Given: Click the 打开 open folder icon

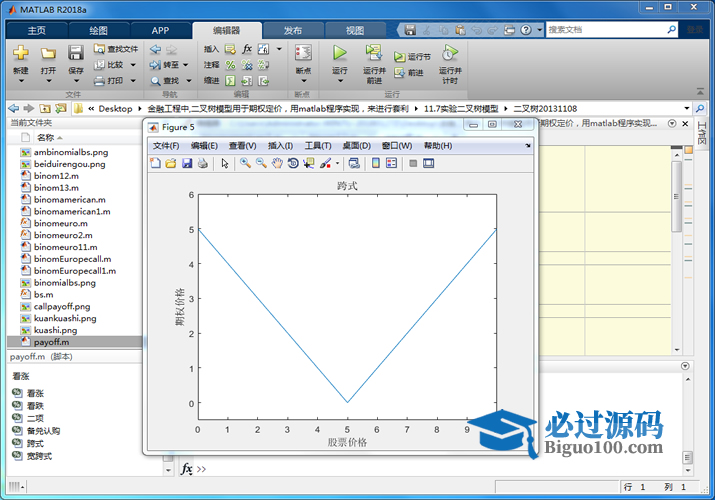Looking at the screenshot, I should pos(48,53).
